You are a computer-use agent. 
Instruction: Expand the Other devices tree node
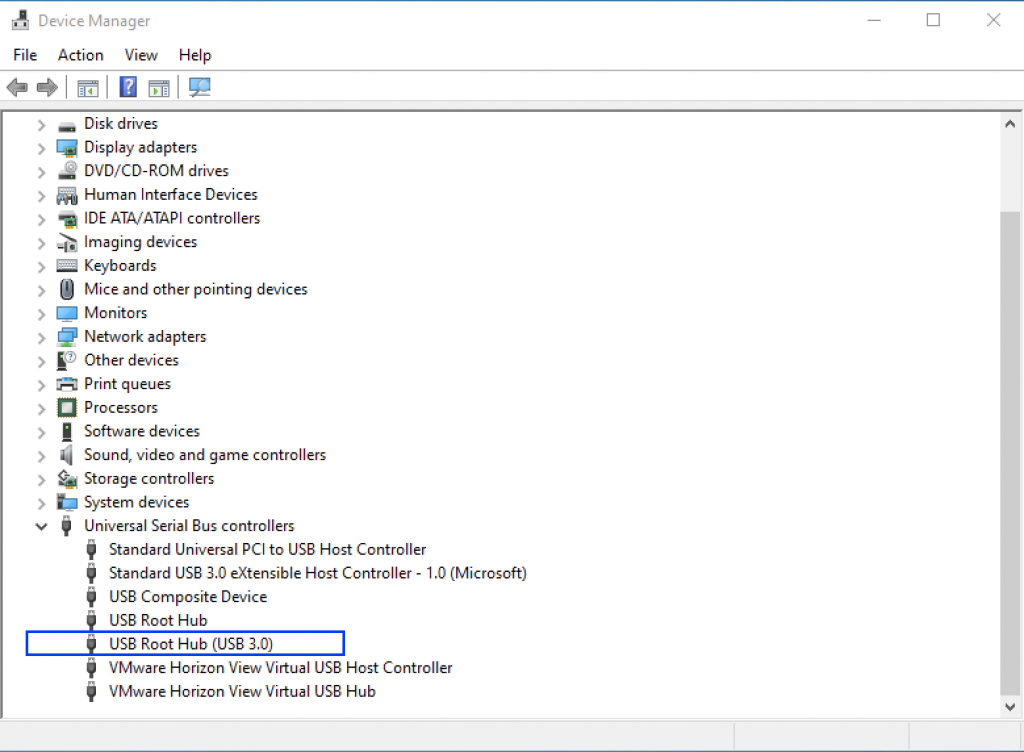click(41, 360)
